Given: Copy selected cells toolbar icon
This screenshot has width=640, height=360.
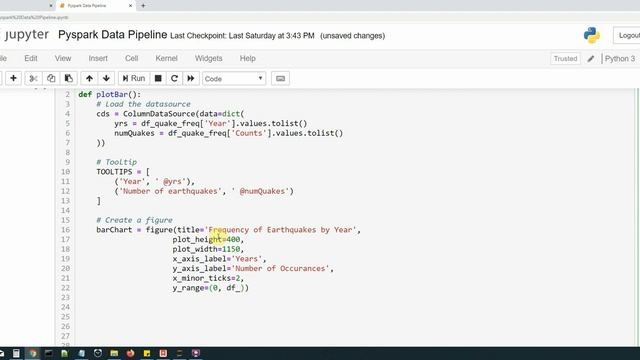Looking at the screenshot, I should click(51, 78).
